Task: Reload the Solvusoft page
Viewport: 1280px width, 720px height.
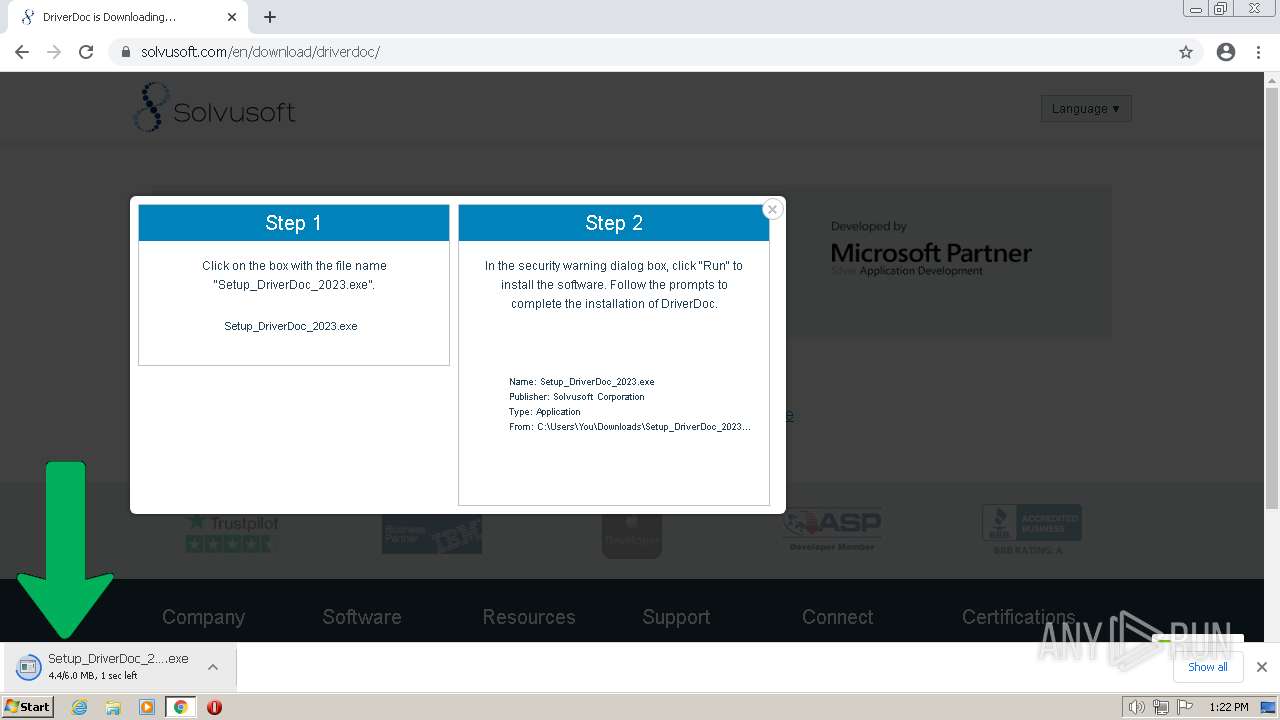Action: [x=86, y=52]
